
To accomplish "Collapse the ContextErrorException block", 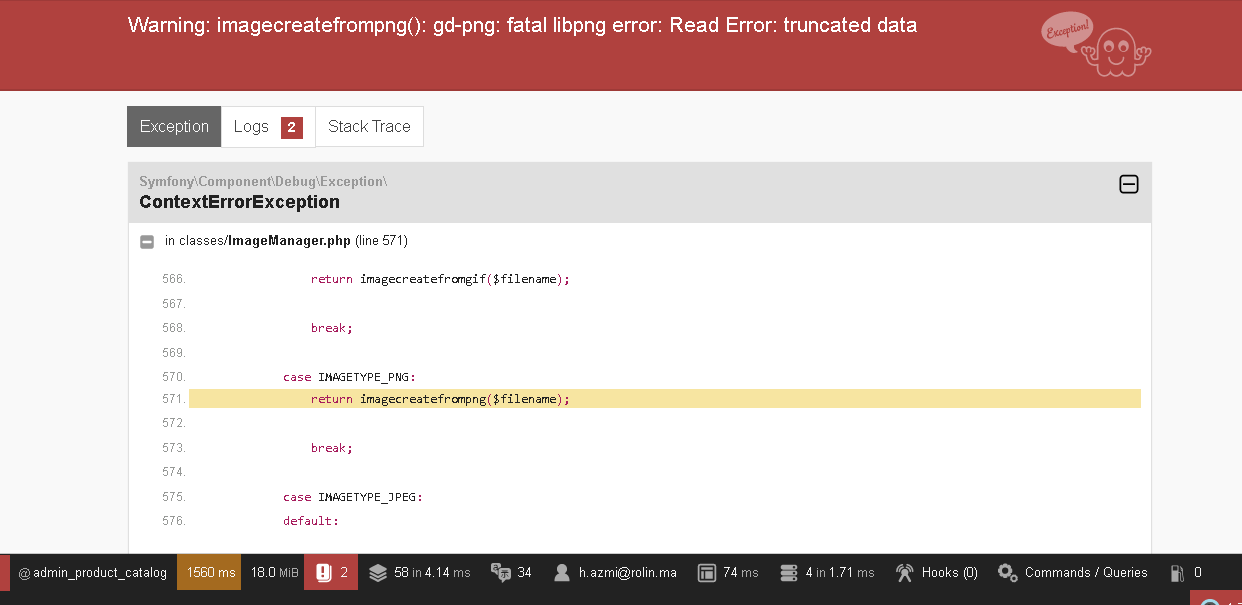I will pyautogui.click(x=1128, y=184).
